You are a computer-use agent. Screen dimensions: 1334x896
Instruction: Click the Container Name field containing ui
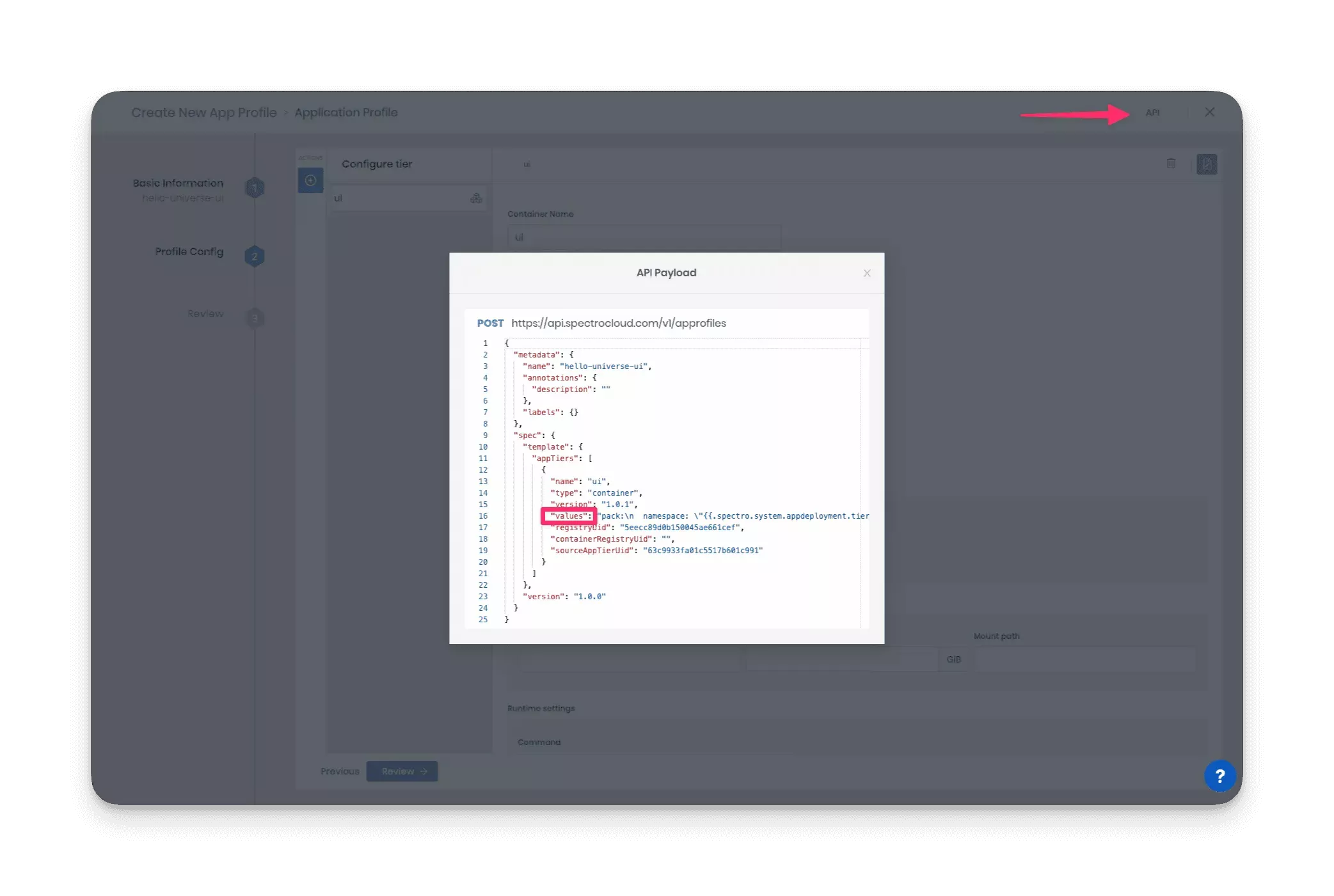[643, 237]
